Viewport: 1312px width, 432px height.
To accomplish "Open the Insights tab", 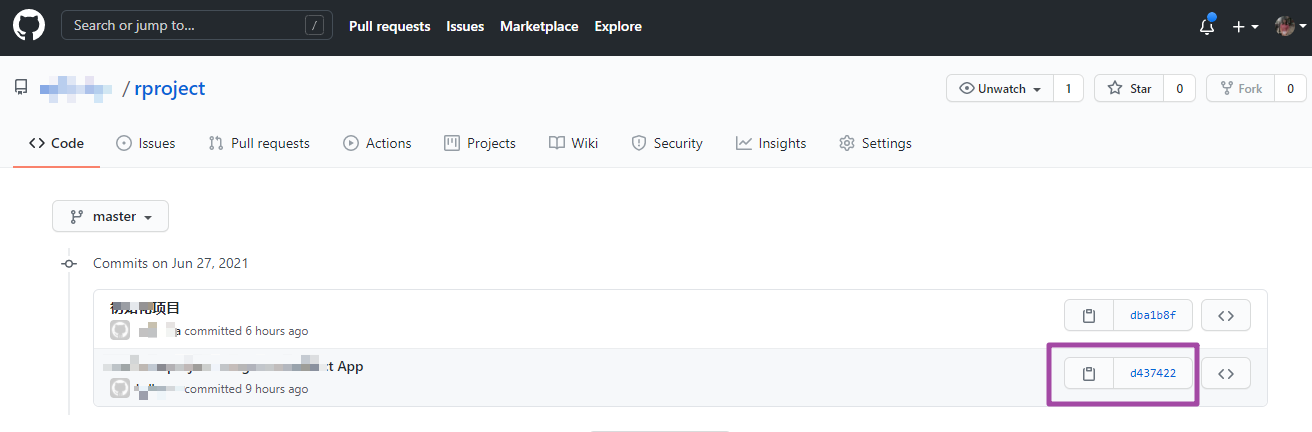I will pos(771,143).
